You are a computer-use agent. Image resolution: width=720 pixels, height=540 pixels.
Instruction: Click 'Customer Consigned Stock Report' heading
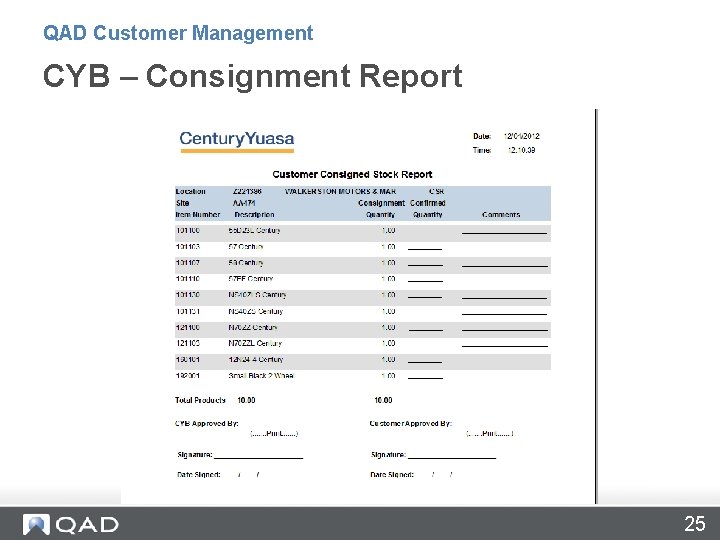[x=352, y=174]
